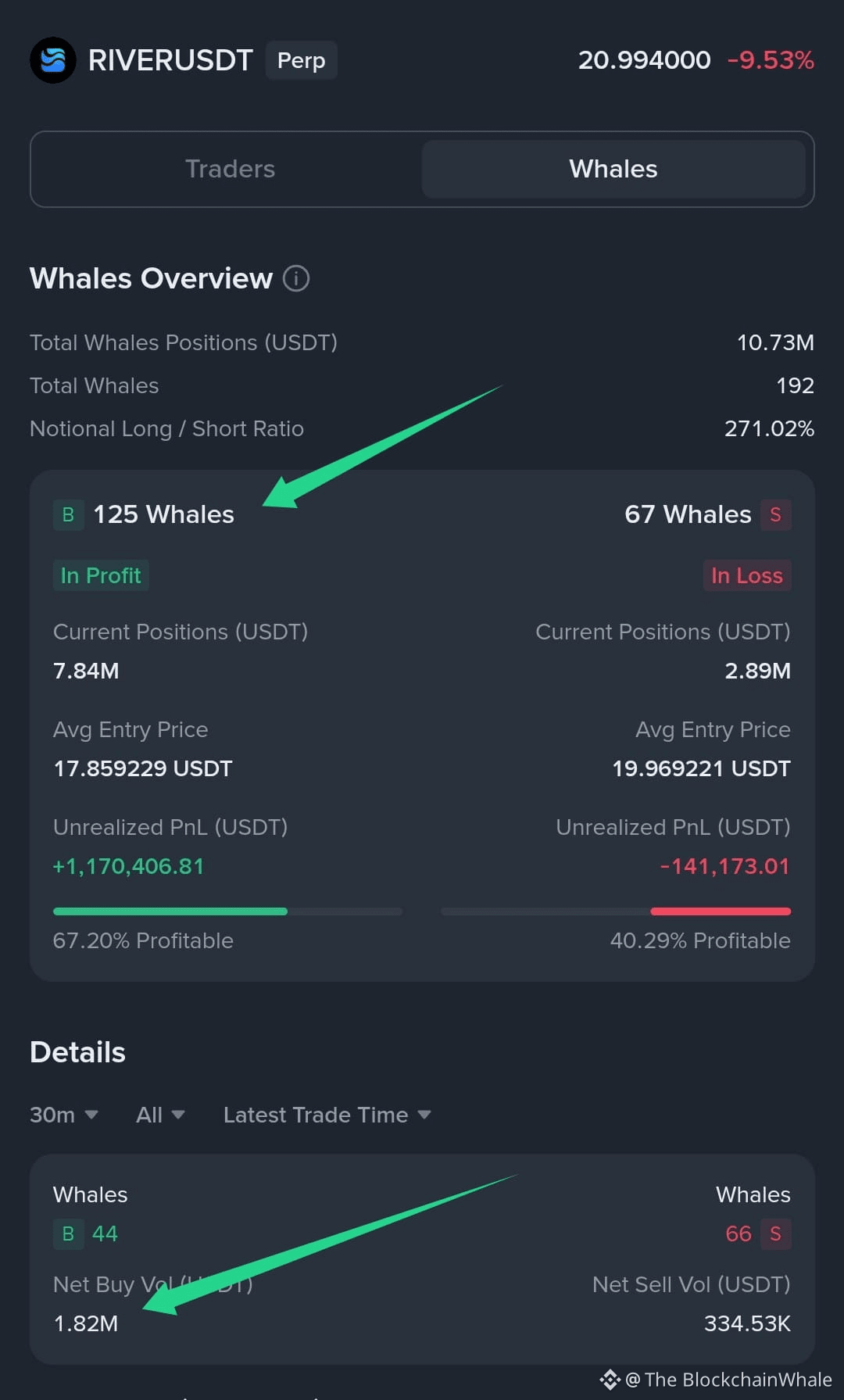Open the Latest Trade Time sort dropdown
844x1400 pixels.
point(327,1115)
